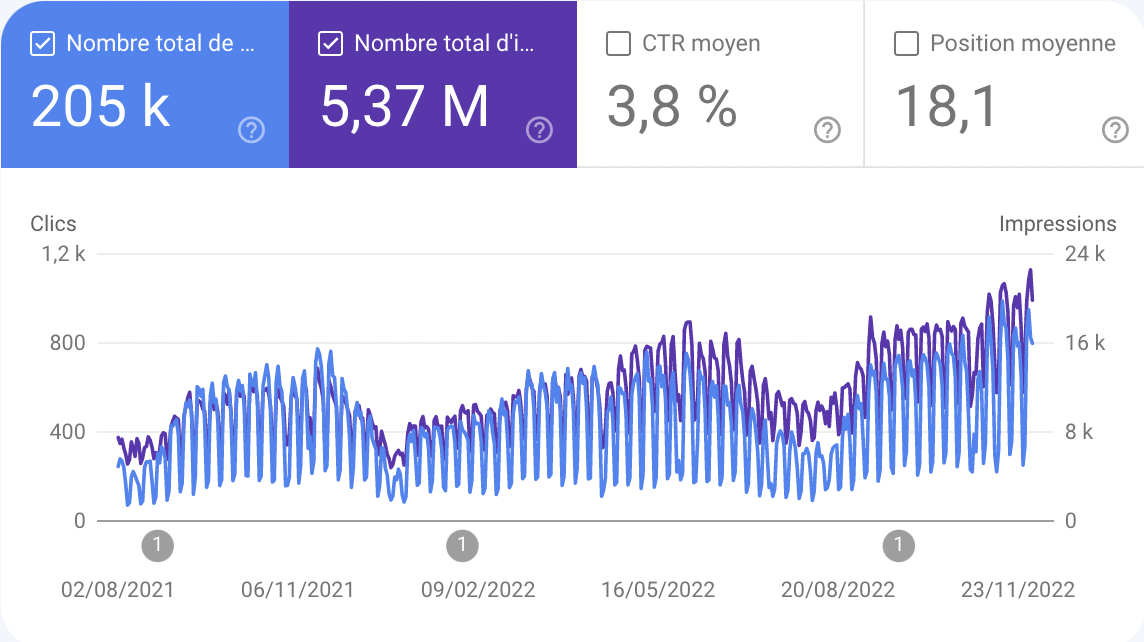Click help icon in Position moyenne card
The height and width of the screenshot is (642, 1144).
pos(1115,130)
